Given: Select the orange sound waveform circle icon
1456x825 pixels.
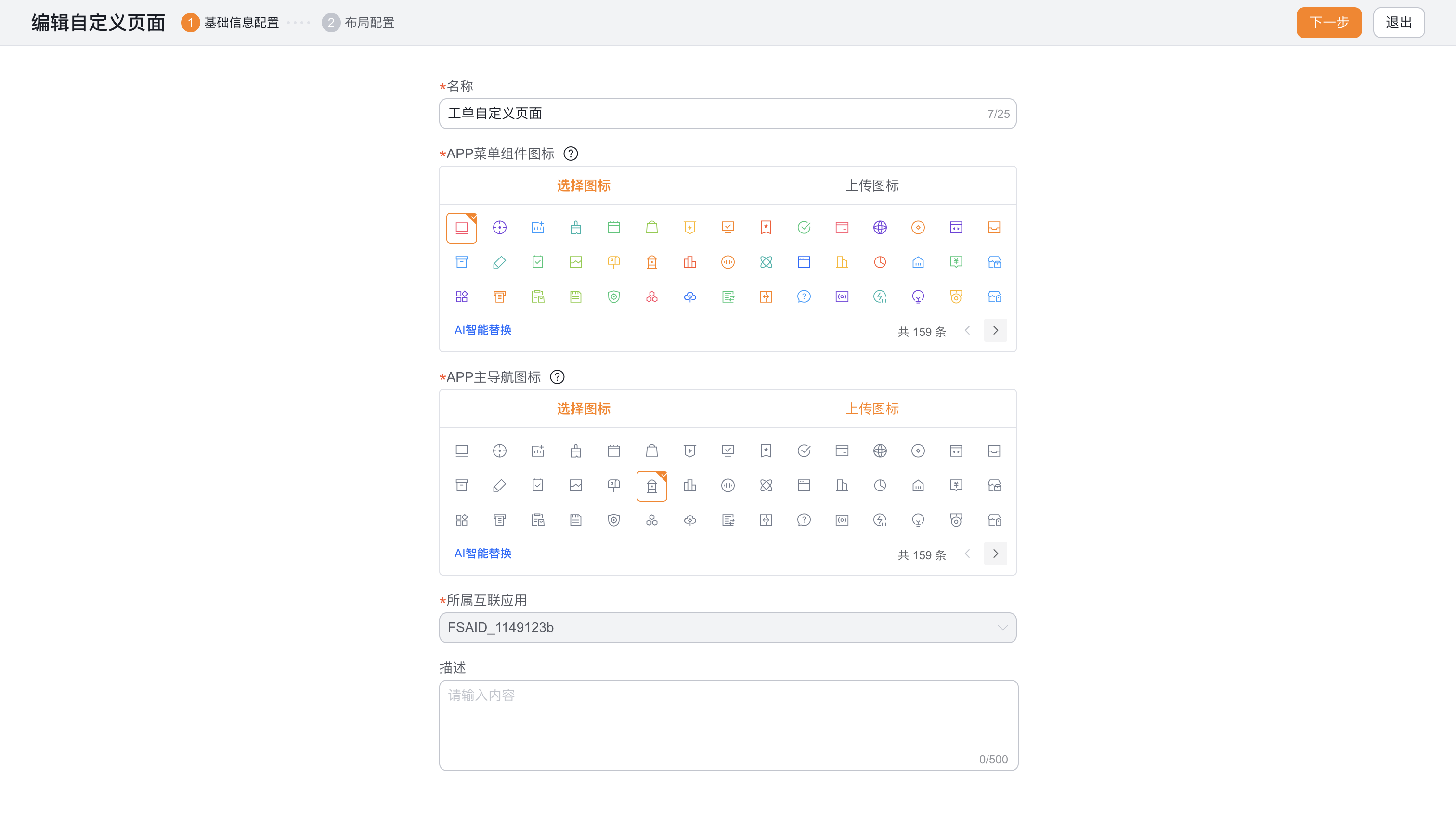Looking at the screenshot, I should pyautogui.click(x=728, y=262).
